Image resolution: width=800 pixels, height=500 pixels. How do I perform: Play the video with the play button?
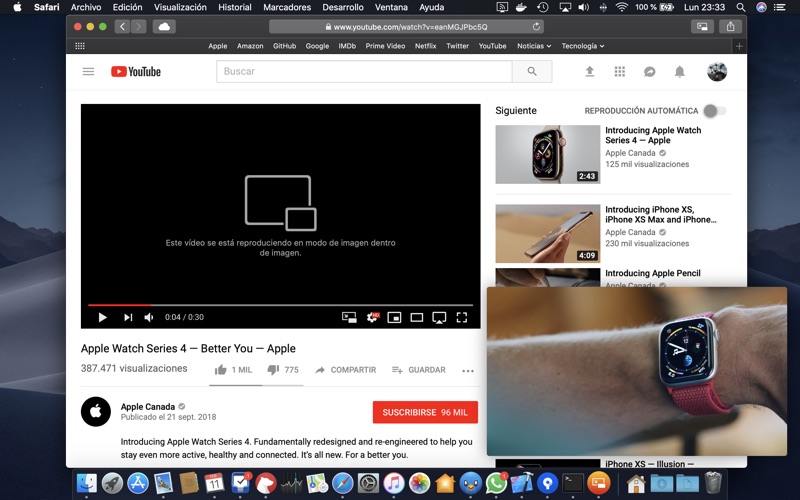pyautogui.click(x=103, y=317)
